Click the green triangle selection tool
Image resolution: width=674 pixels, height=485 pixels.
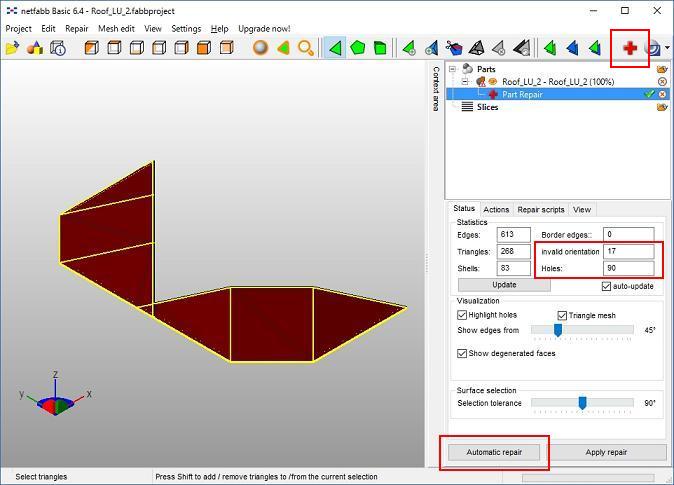tap(335, 47)
